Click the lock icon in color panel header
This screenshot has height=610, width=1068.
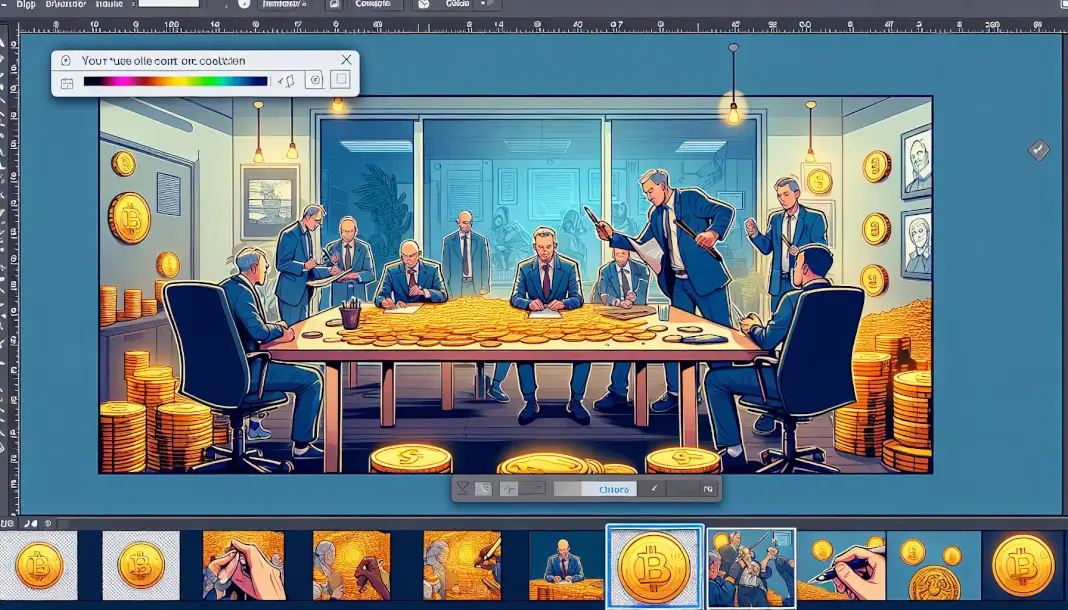click(63, 60)
